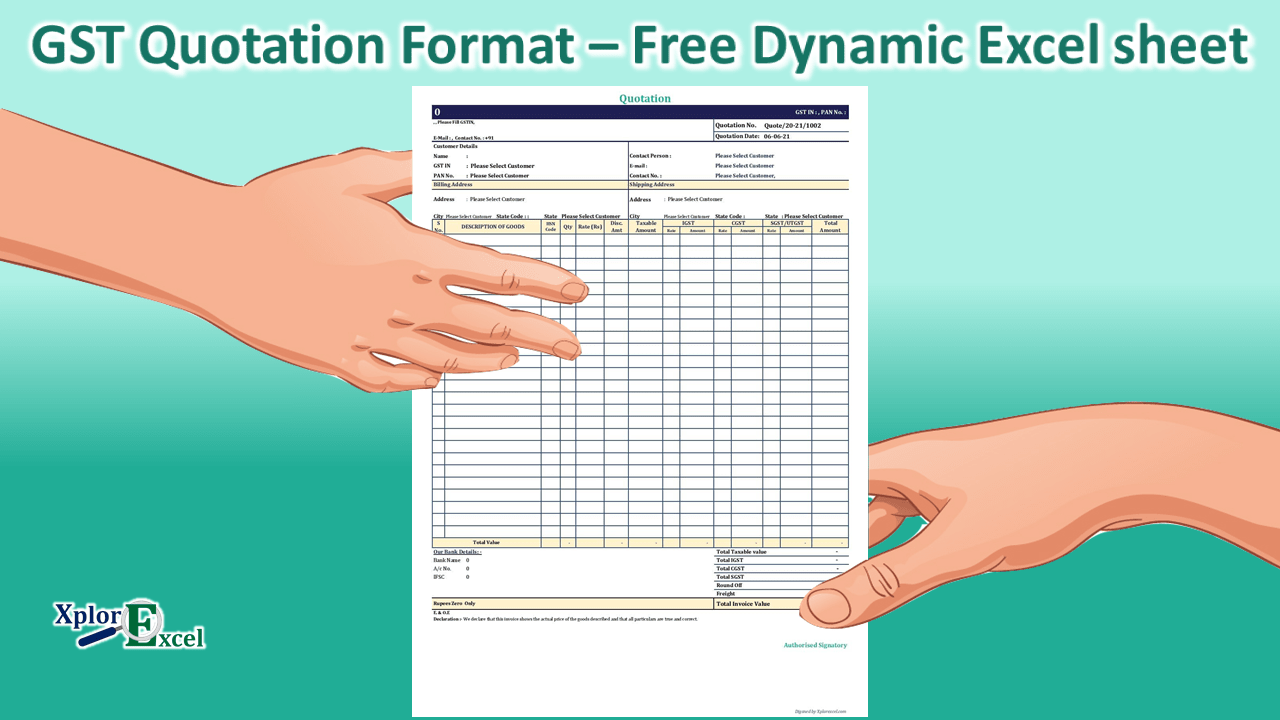Screen dimensions: 1280x720
Task: Click the 'Please Fill GSTIN' note
Action: point(453,121)
